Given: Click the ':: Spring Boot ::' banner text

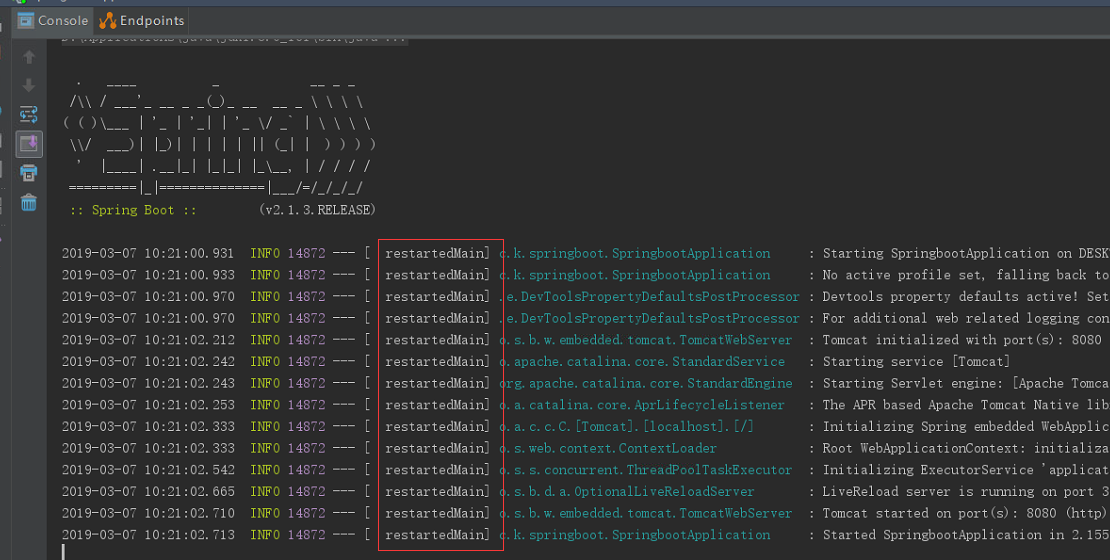Looking at the screenshot, I should (133, 210).
